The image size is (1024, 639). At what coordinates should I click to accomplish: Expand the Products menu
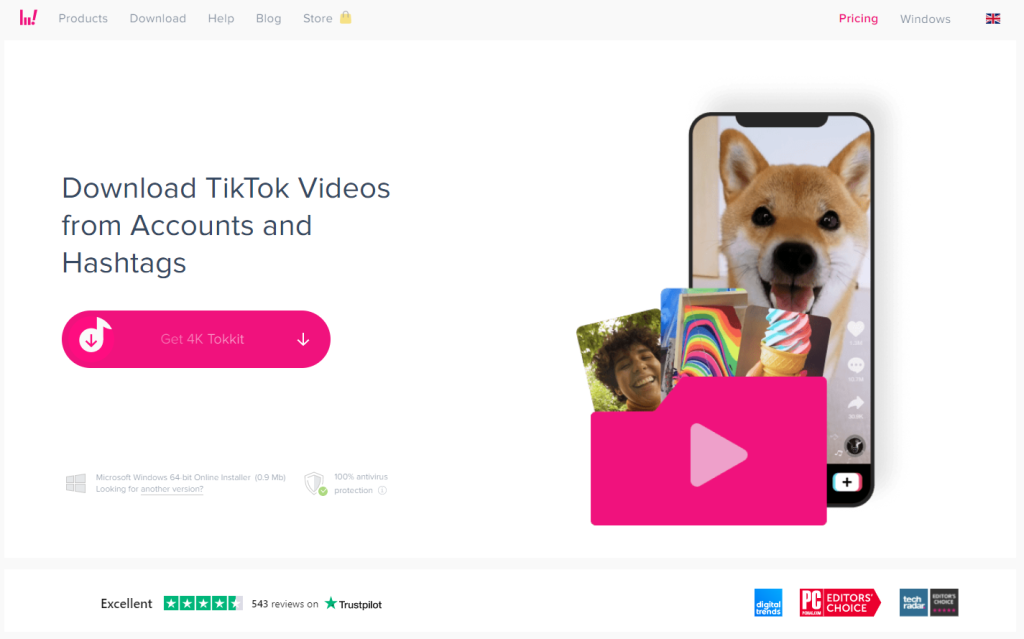click(x=82, y=18)
